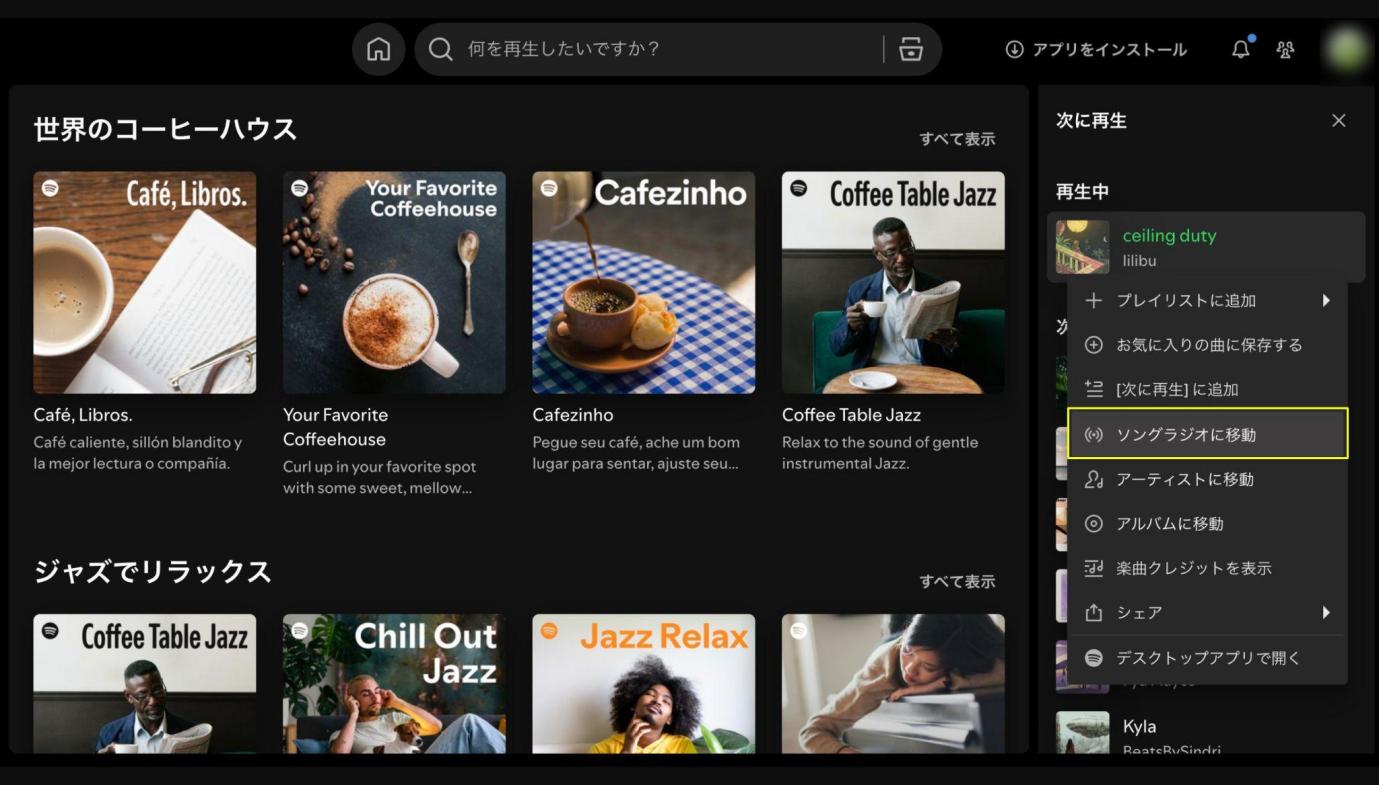Click the artist icon in context menu
This screenshot has height=785, width=1379.
pyautogui.click(x=1094, y=479)
